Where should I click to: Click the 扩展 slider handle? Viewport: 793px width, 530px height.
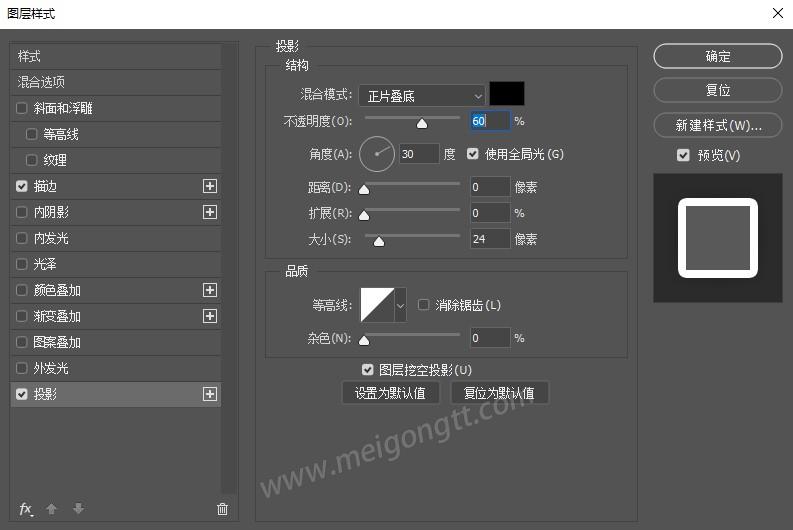point(364,215)
